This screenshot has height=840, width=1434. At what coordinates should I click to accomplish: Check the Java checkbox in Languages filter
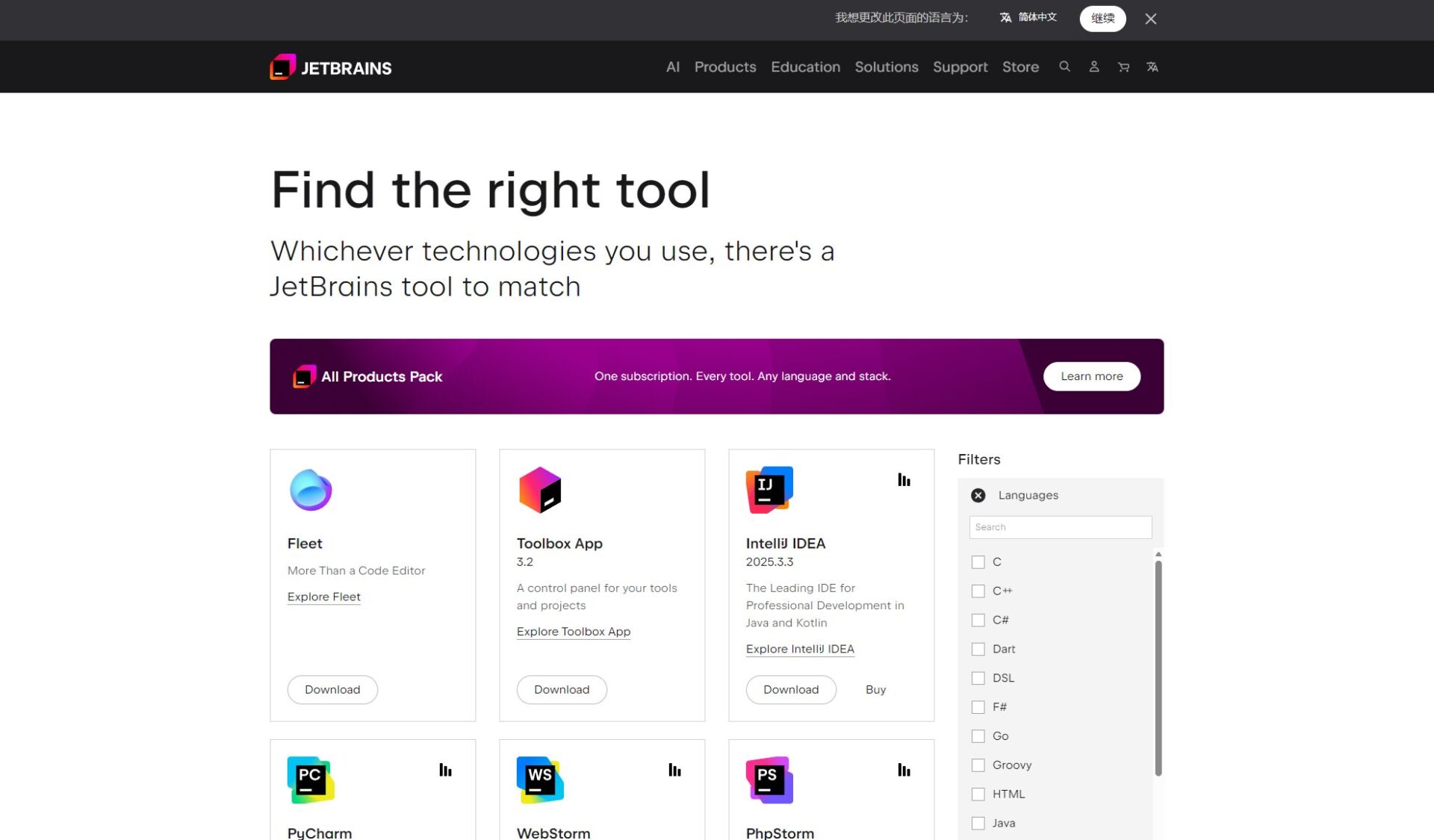pyautogui.click(x=978, y=823)
